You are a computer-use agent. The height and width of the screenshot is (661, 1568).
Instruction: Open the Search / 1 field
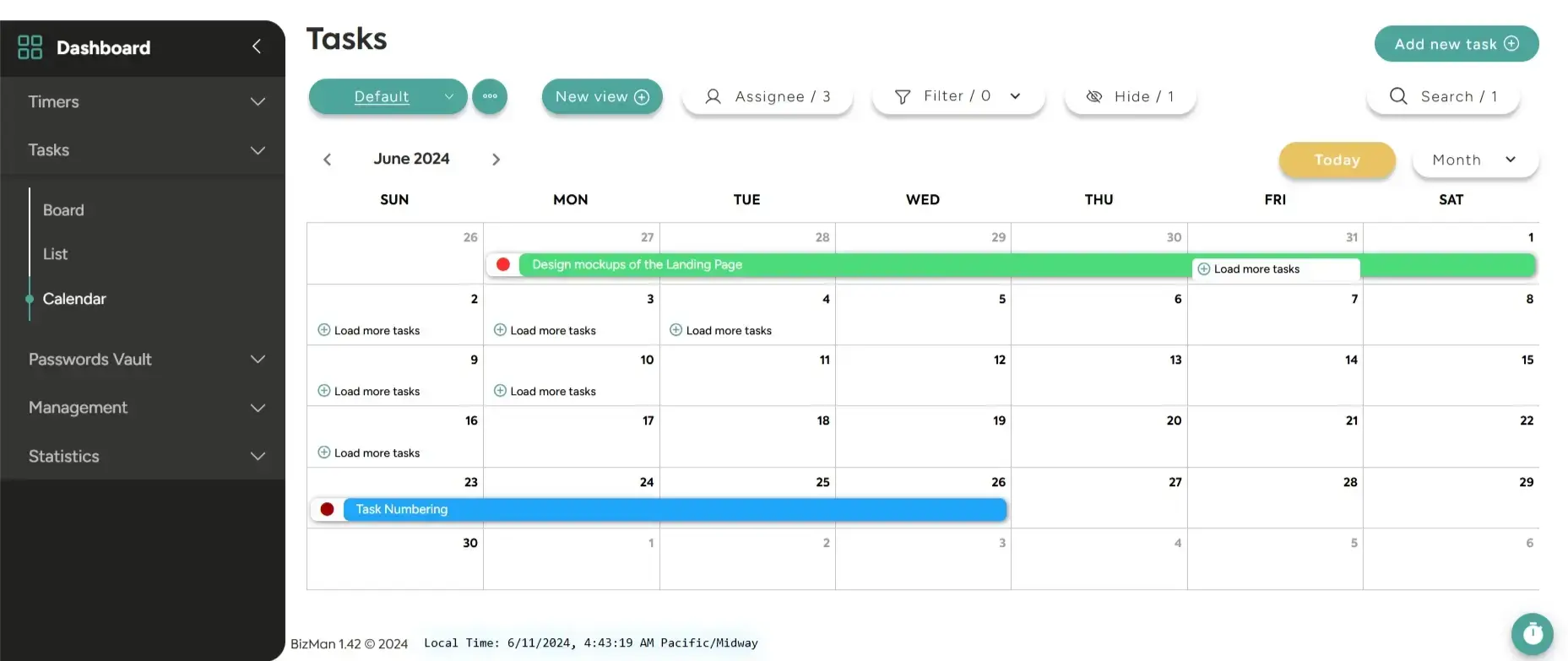coord(1443,96)
